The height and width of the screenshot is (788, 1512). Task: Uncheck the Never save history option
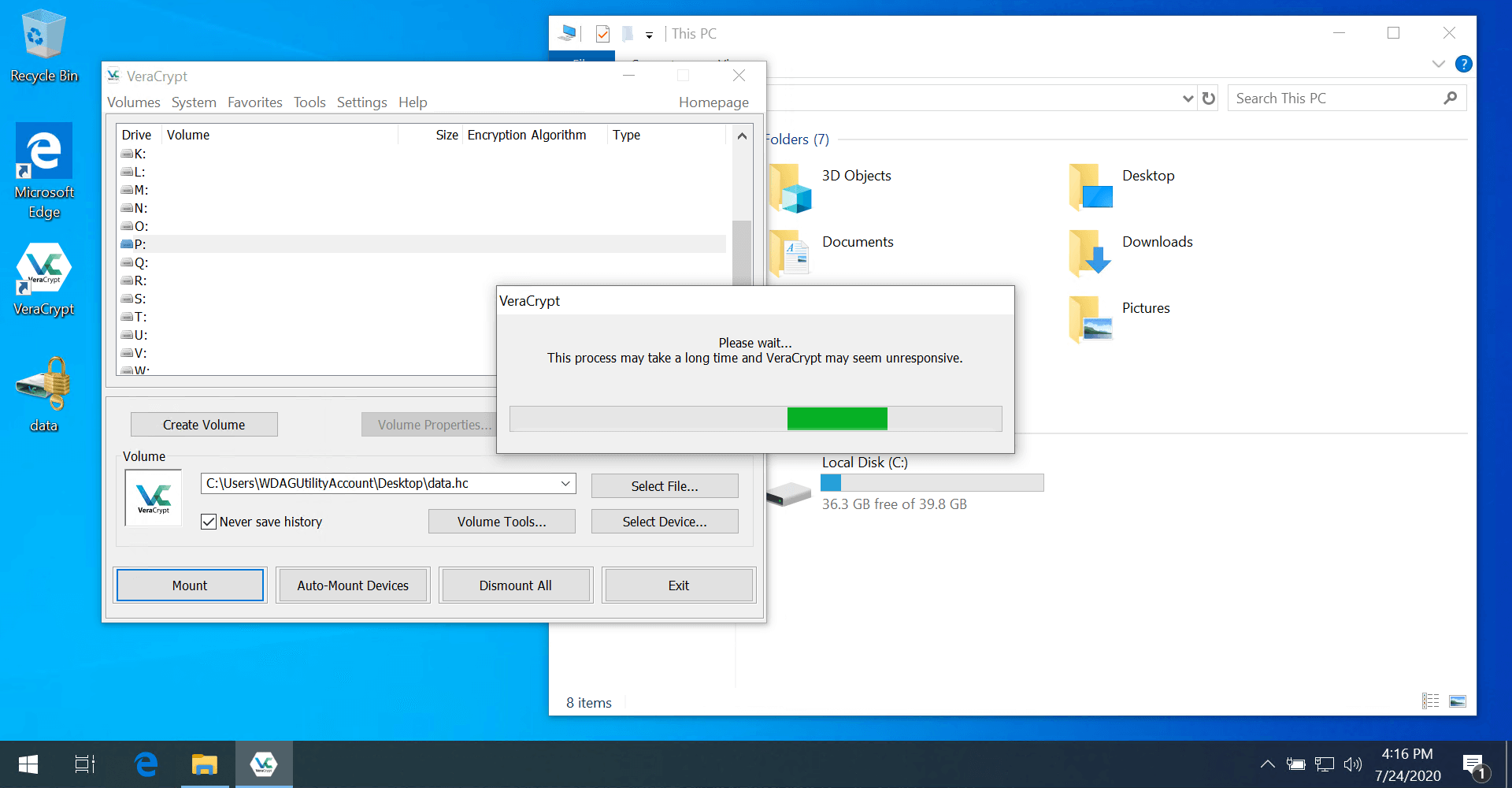pos(208,521)
